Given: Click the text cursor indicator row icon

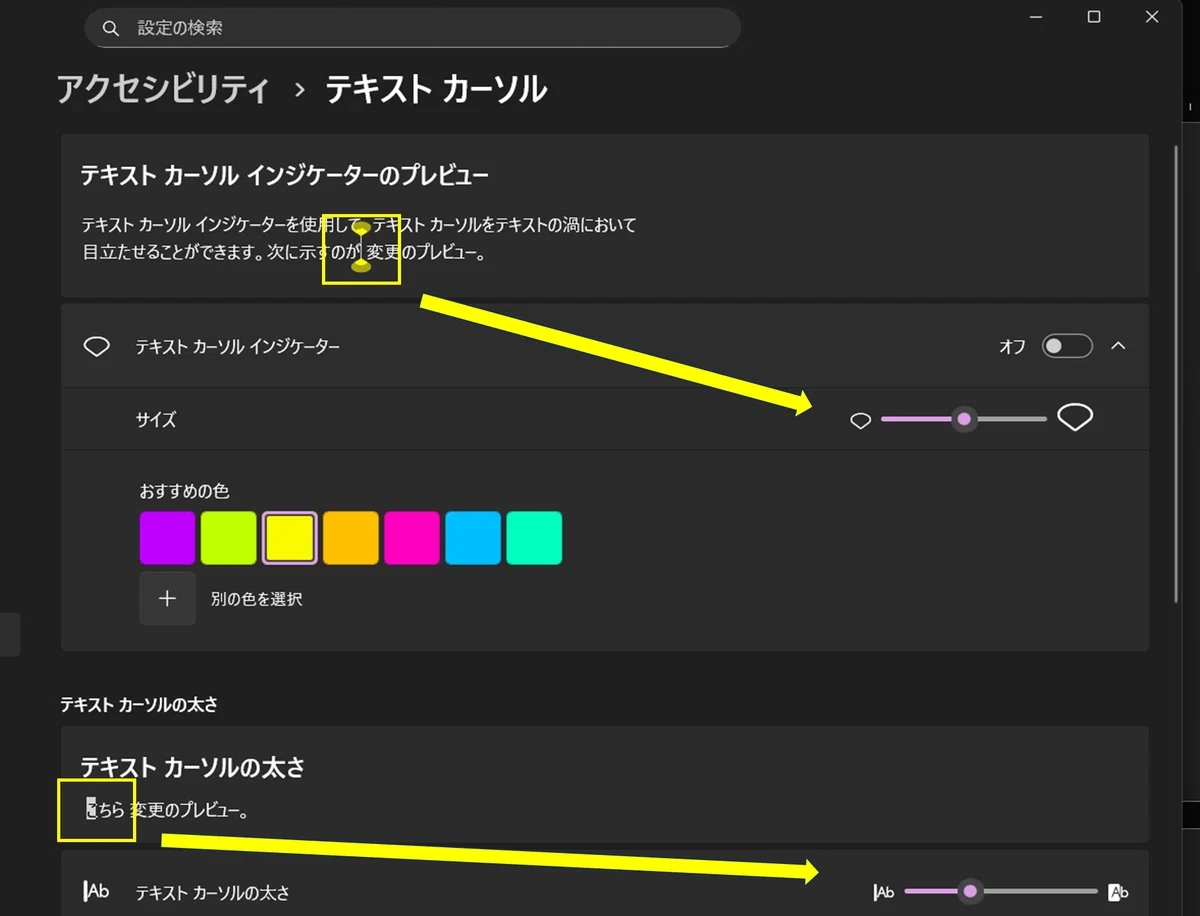Looking at the screenshot, I should point(97,346).
